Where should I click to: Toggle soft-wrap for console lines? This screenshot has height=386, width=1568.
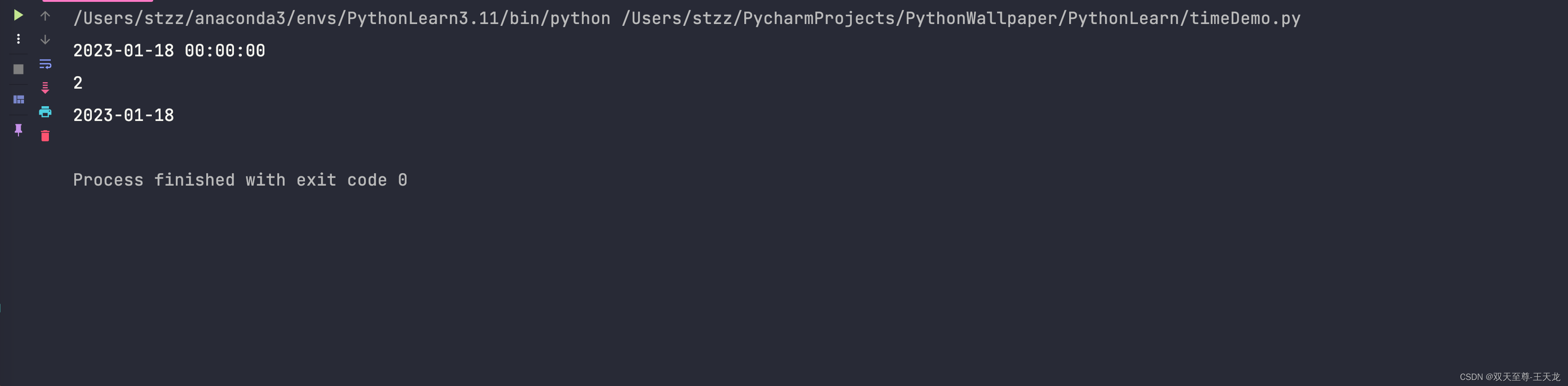coord(45,63)
